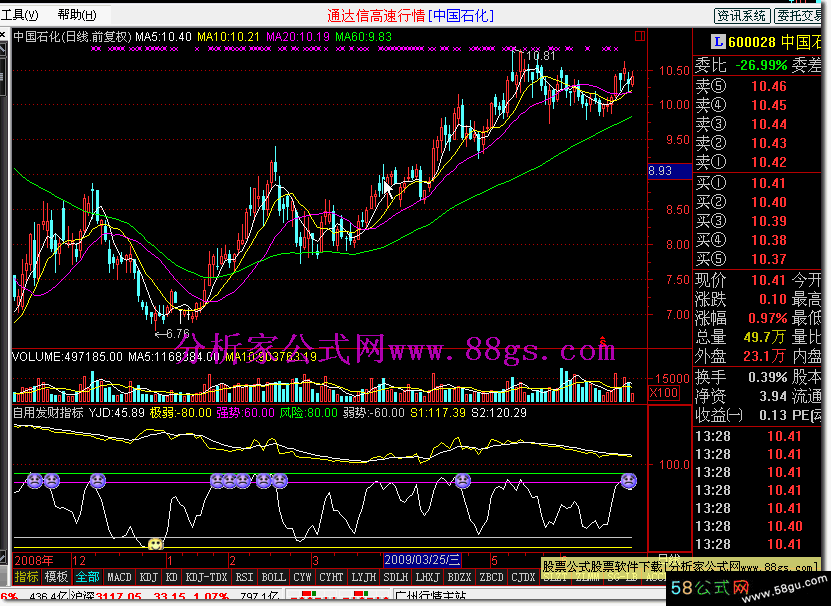The image size is (831, 606).
Task: Switch to the BDZX indicator
Action: click(459, 577)
